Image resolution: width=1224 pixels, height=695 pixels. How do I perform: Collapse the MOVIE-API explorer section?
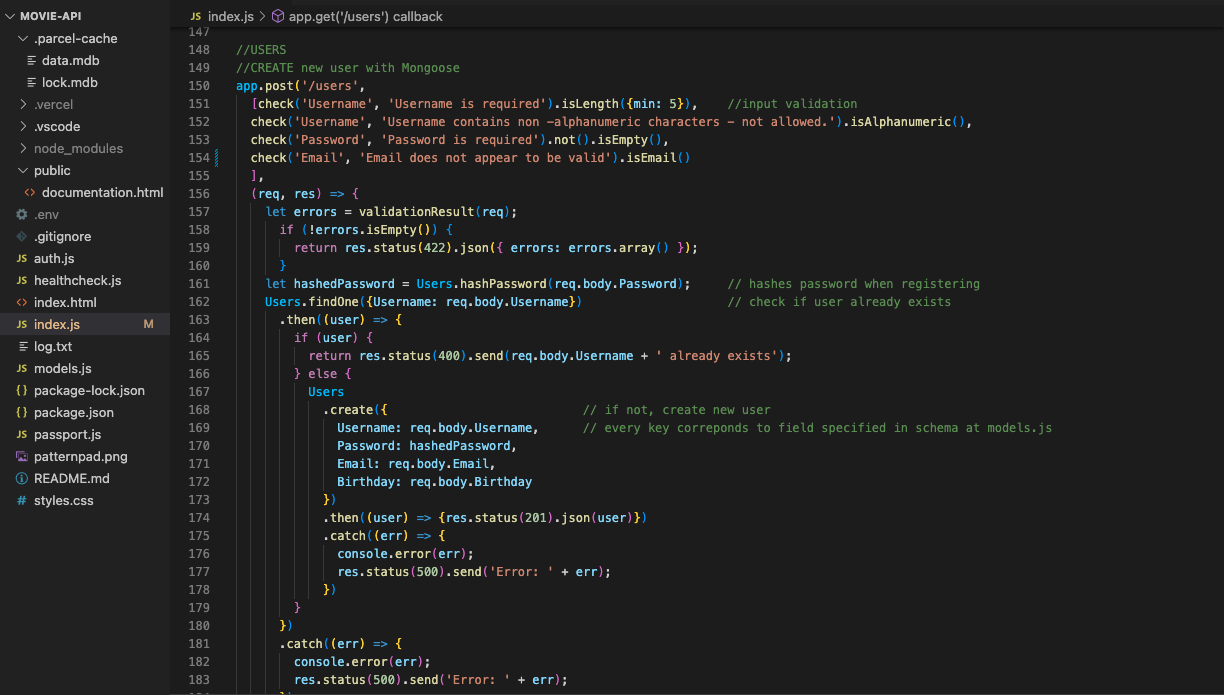tap(11, 17)
